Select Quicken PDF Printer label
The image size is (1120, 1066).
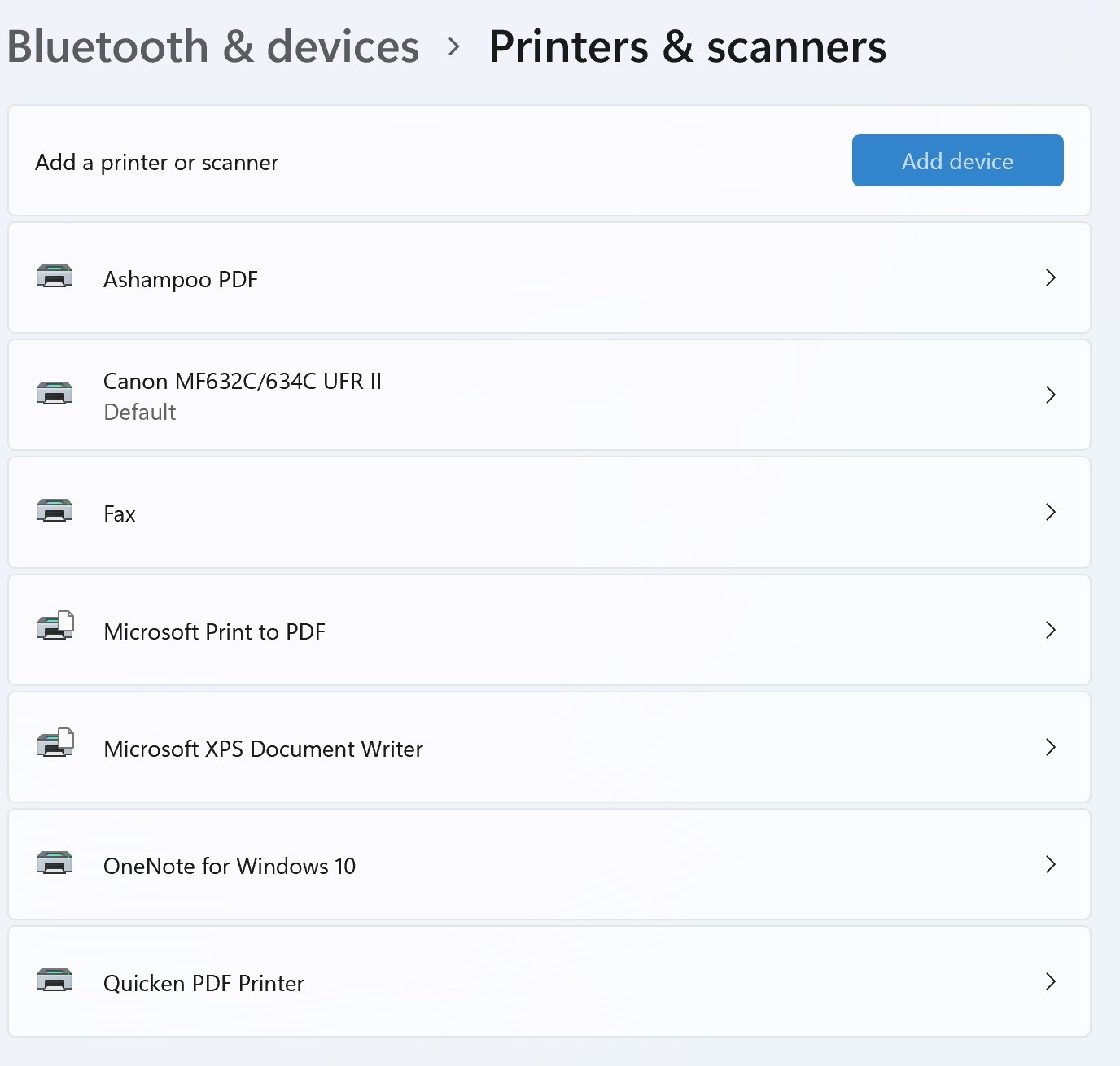203,983
